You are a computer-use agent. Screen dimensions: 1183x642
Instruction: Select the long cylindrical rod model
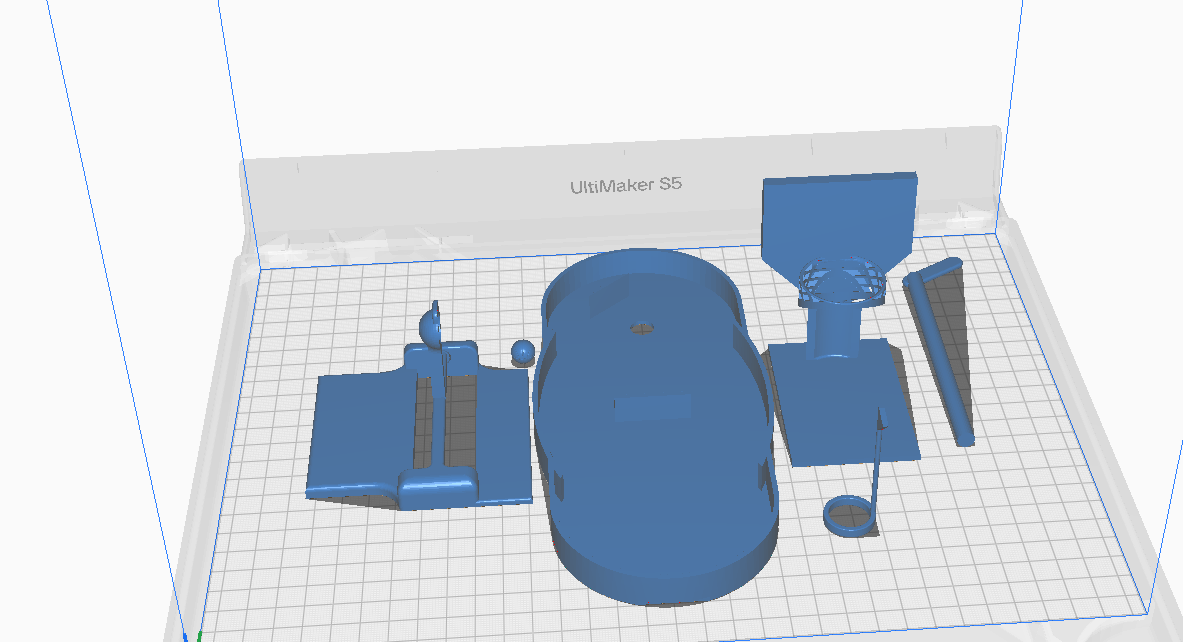pyautogui.click(x=938, y=353)
